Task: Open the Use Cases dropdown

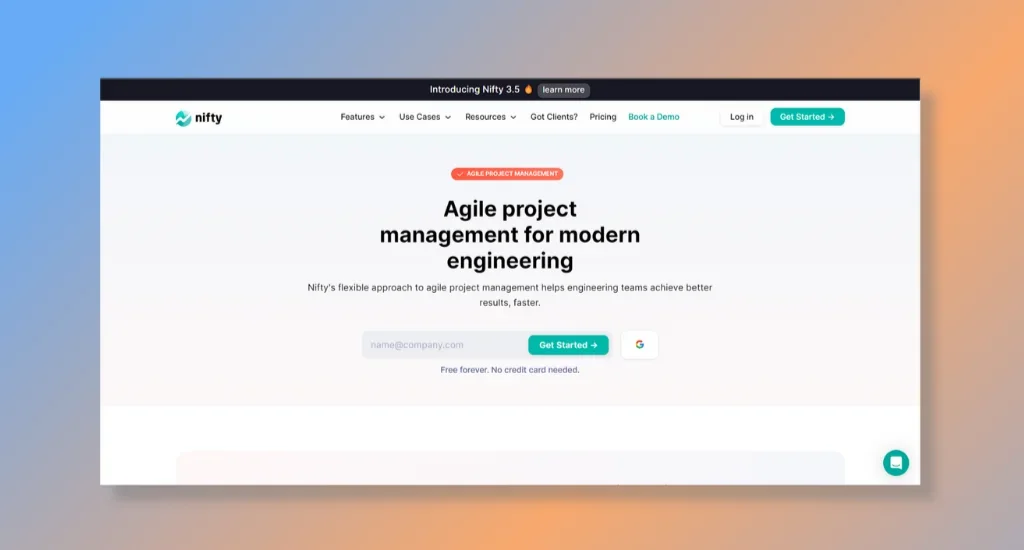Action: tap(425, 117)
